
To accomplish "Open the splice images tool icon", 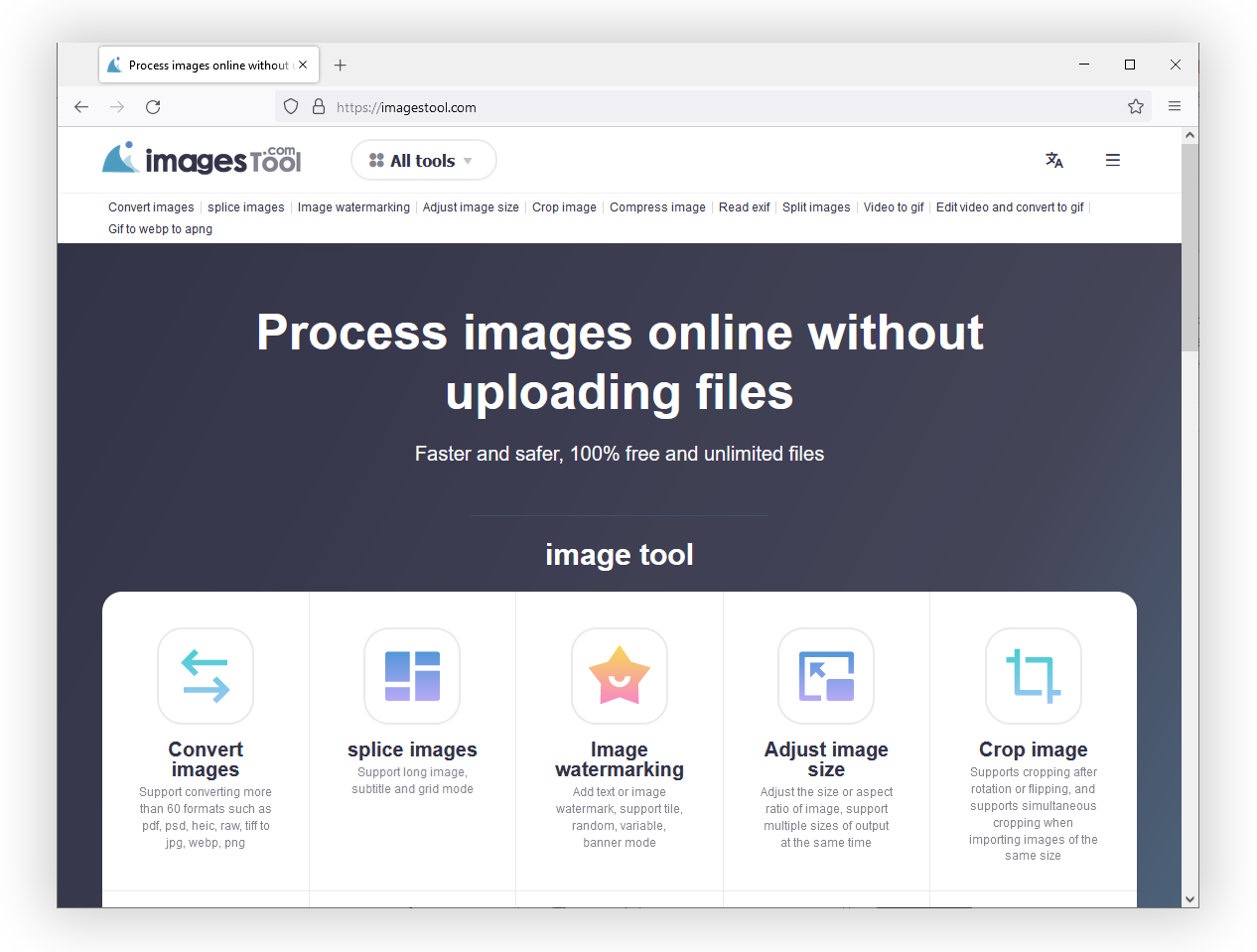I will point(412,676).
